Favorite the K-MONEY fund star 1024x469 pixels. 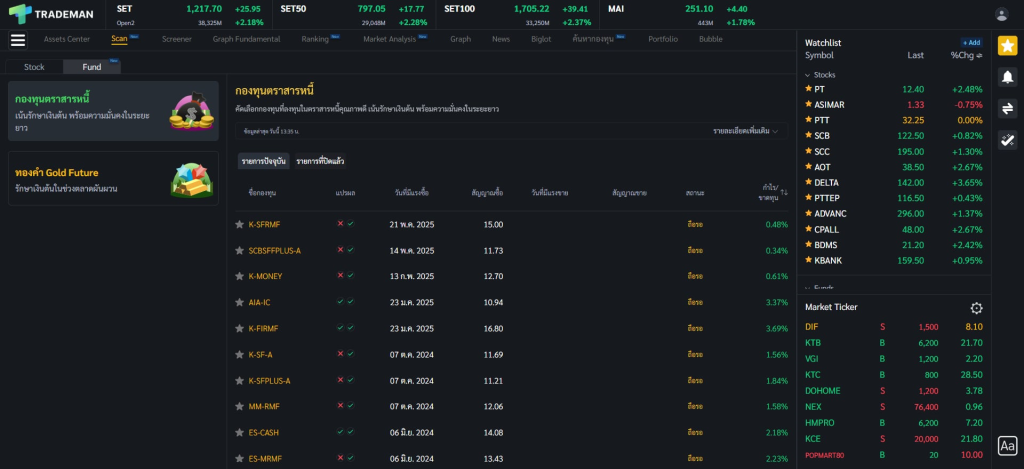coord(240,276)
